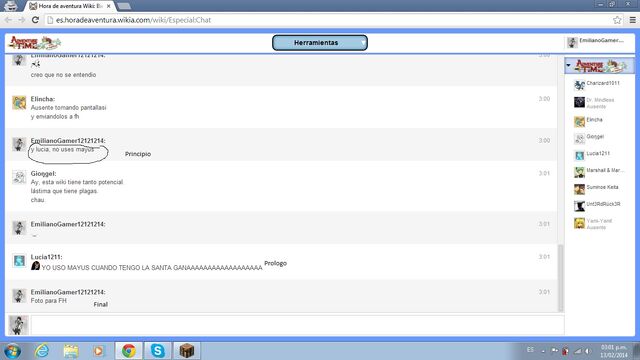Close the Hora de aventura Wiki tab
This screenshot has width=640, height=360.
pyautogui.click(x=109, y=6)
